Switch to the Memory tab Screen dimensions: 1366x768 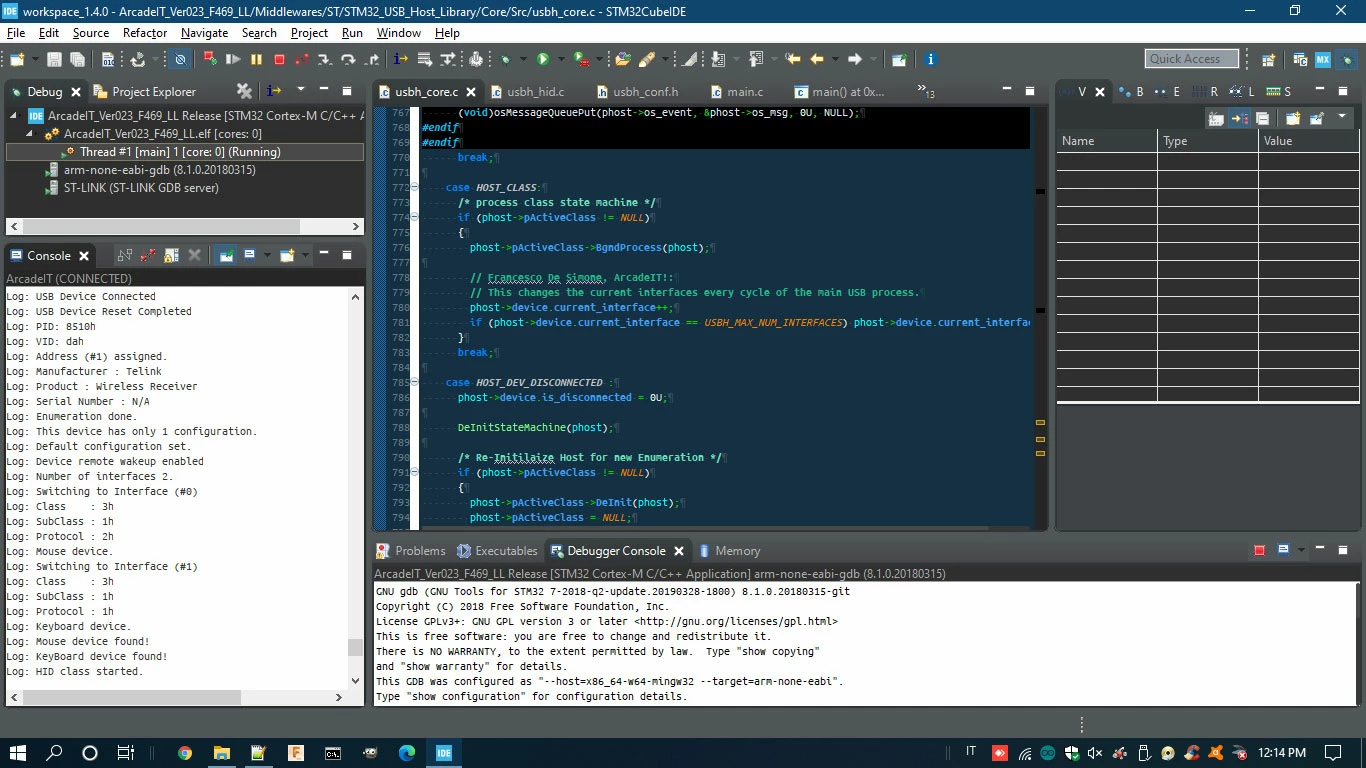729,551
